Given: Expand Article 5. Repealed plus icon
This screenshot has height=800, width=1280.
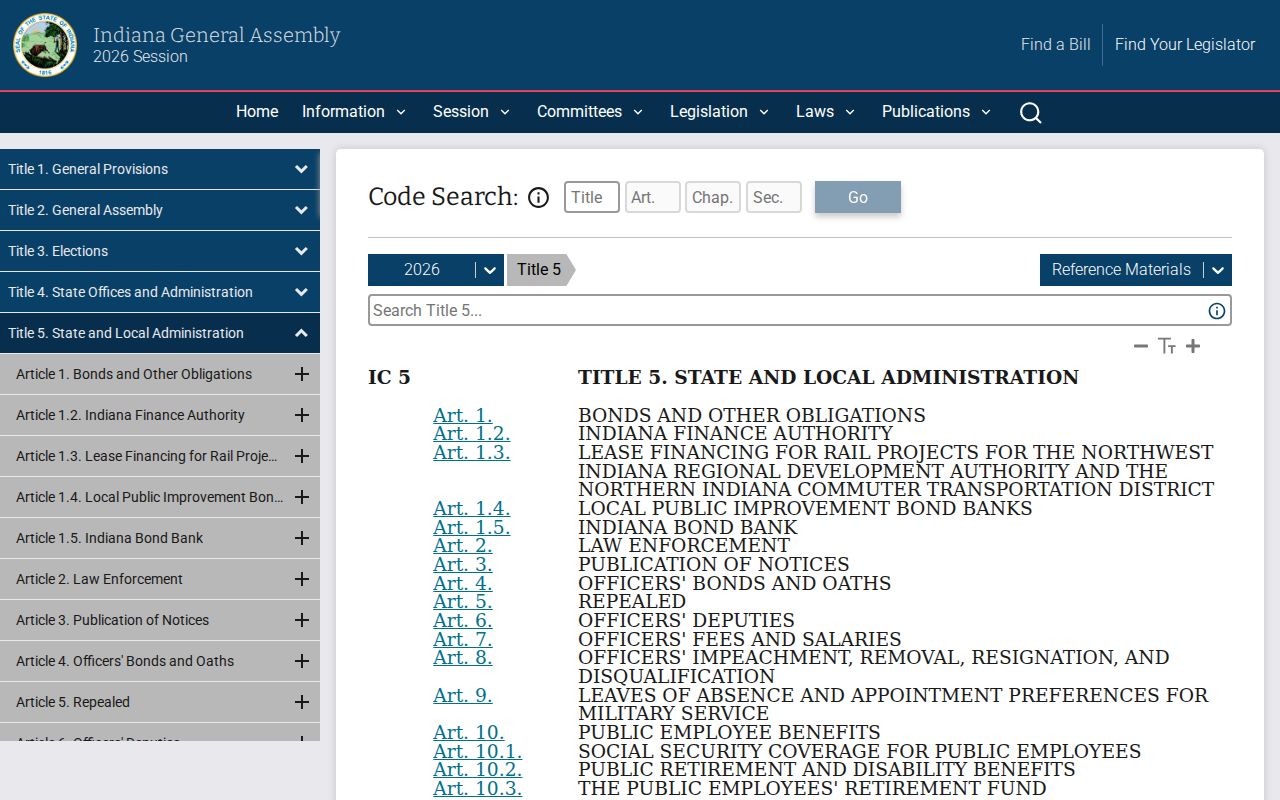Looking at the screenshot, I should point(301,702).
